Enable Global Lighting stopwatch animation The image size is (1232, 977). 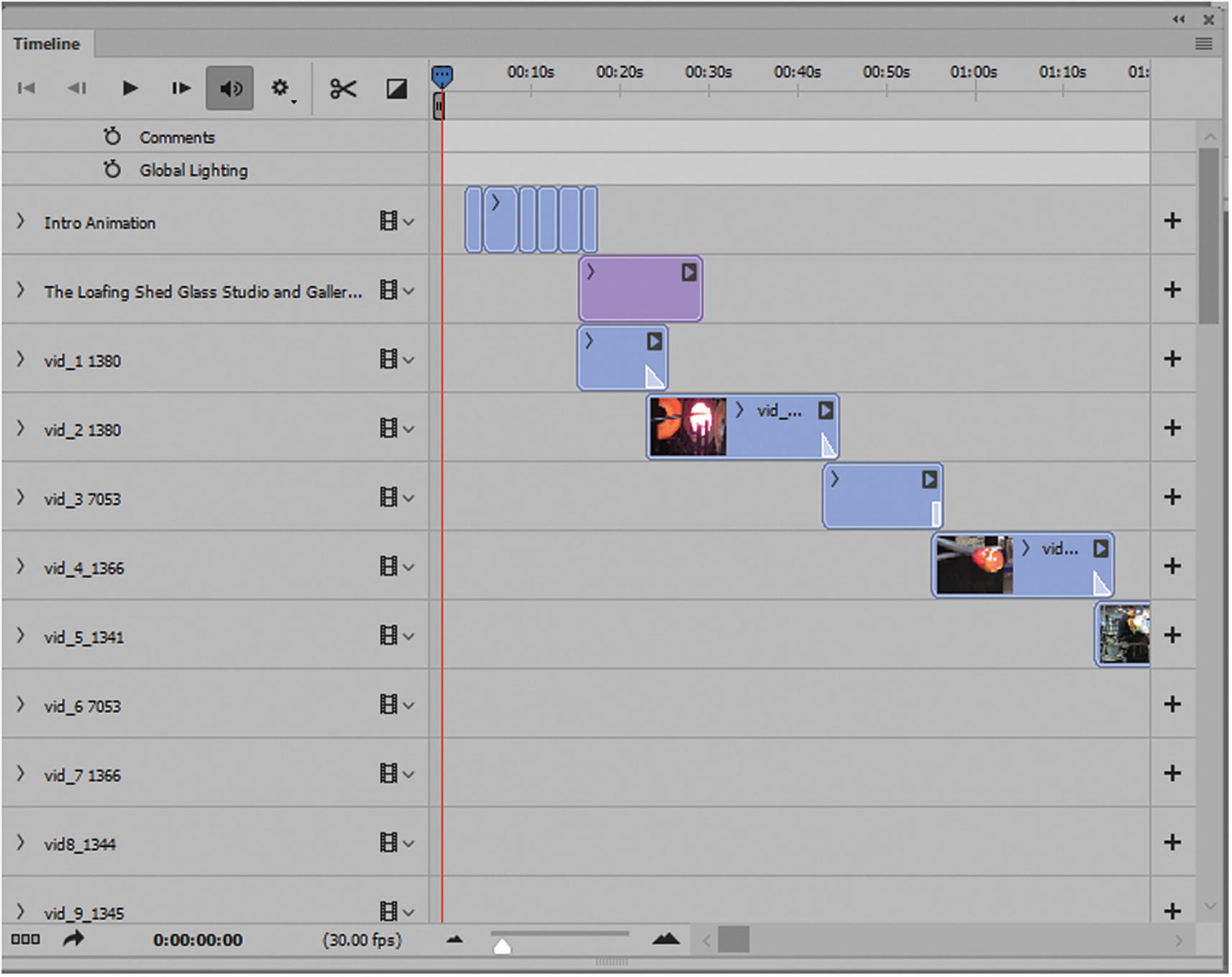(x=112, y=170)
